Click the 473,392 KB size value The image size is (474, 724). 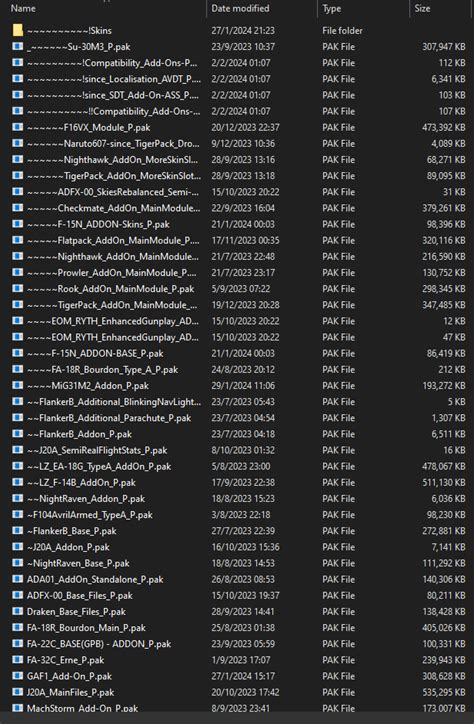[x=444, y=127]
